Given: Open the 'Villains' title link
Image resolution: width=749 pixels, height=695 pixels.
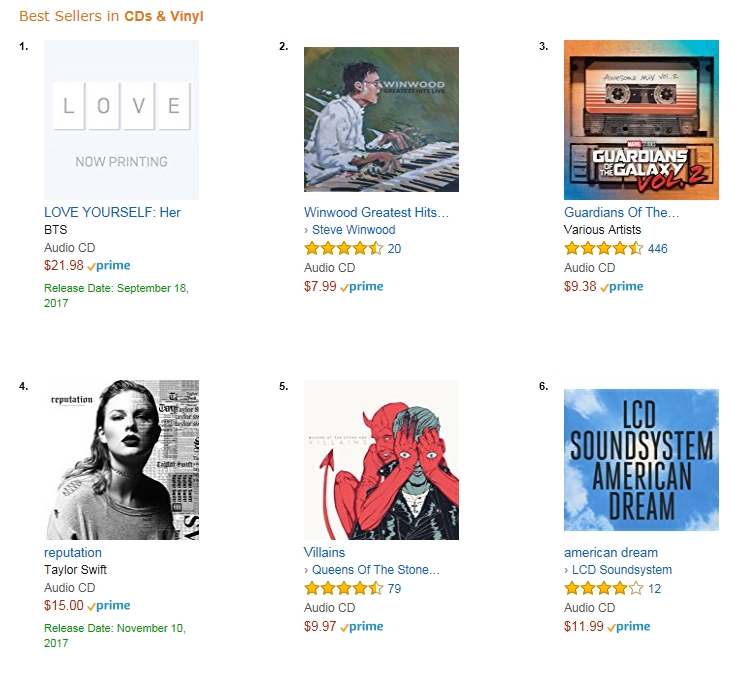Looking at the screenshot, I should pos(324,552).
